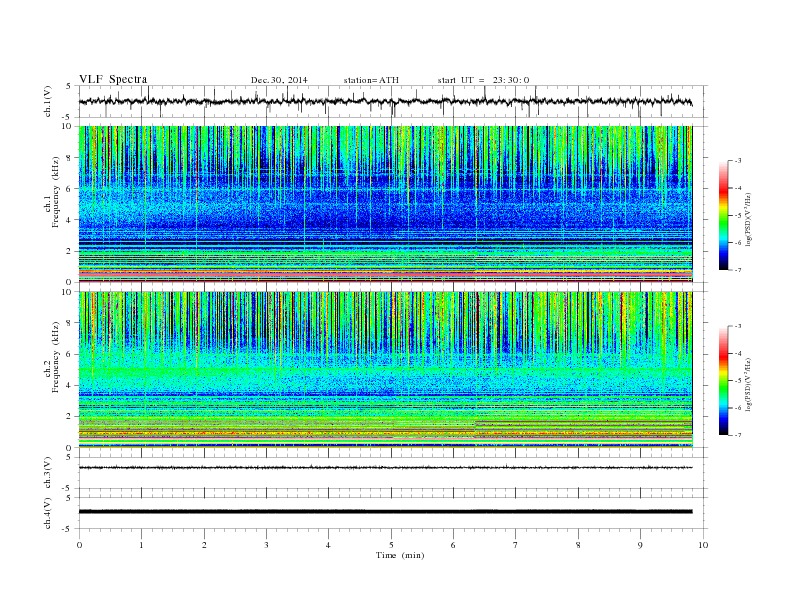Click the "2" kHz tick on ch.1 spectrogram
The height and width of the screenshot is (612, 792).
click(x=70, y=251)
